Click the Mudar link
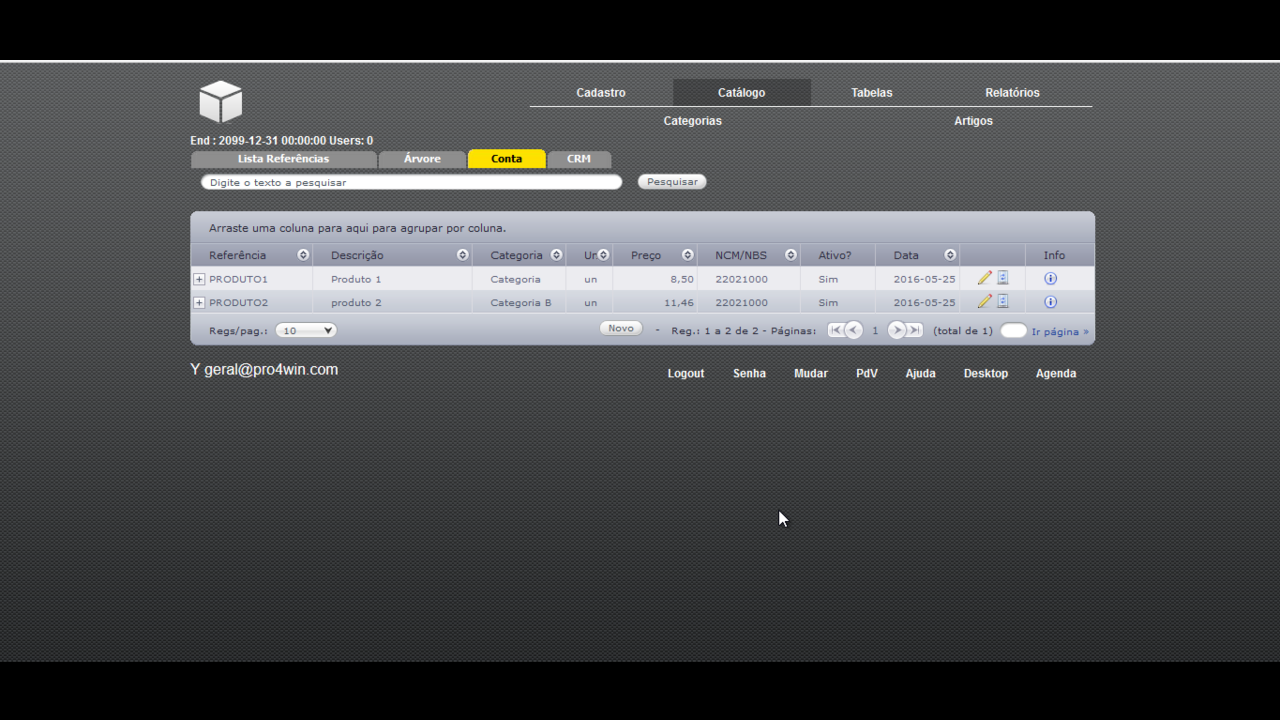 [x=811, y=374]
